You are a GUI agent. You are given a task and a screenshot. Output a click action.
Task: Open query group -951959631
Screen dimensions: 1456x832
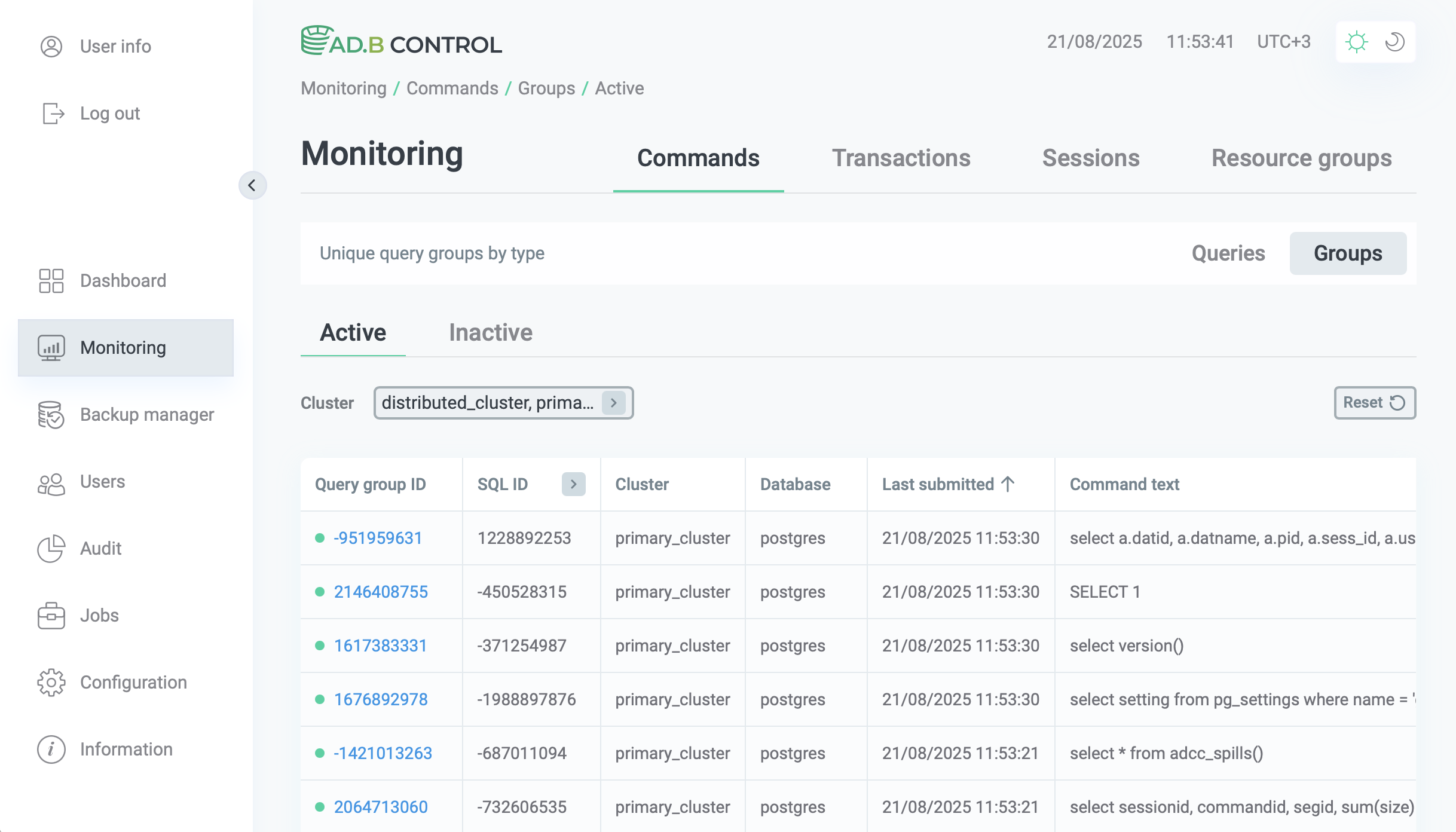tap(377, 538)
